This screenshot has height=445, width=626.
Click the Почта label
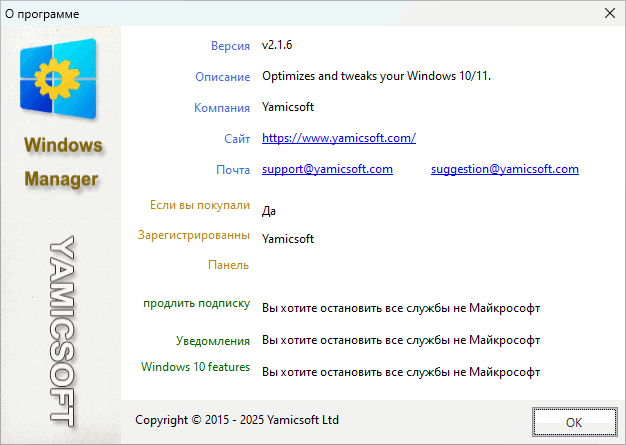point(233,170)
